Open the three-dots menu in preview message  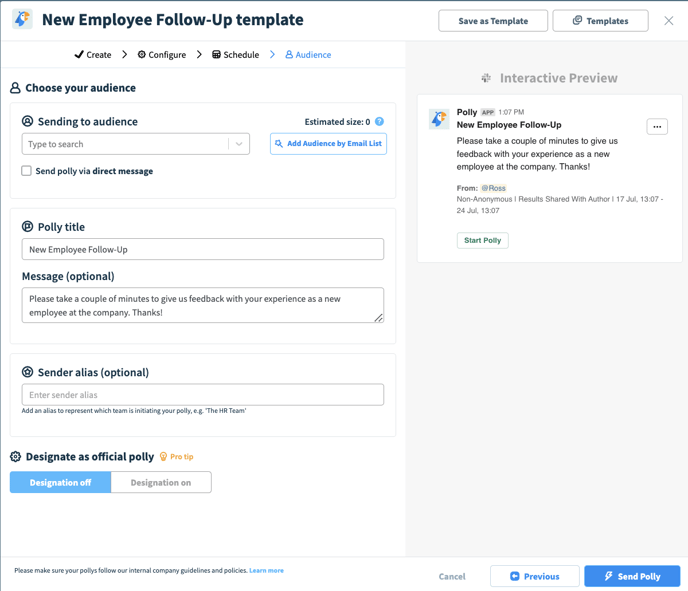coord(657,126)
